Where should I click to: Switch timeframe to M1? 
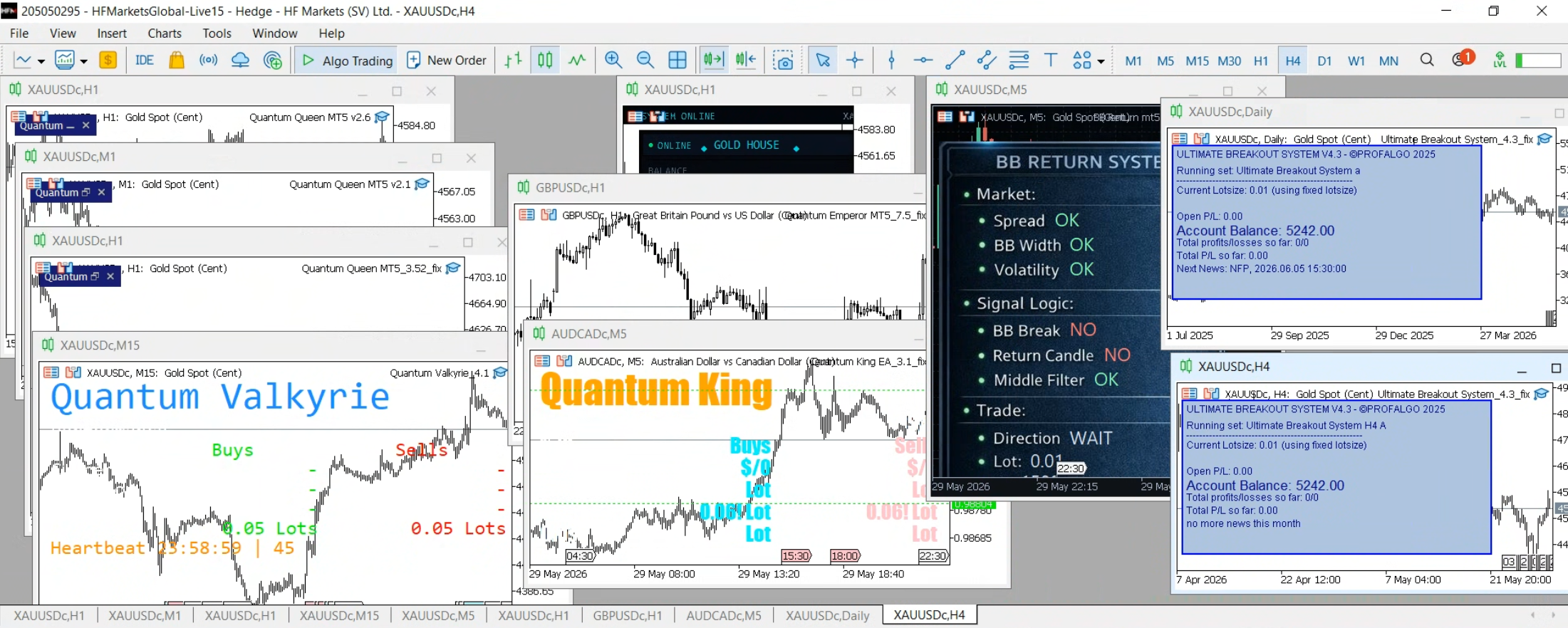pos(1133,61)
